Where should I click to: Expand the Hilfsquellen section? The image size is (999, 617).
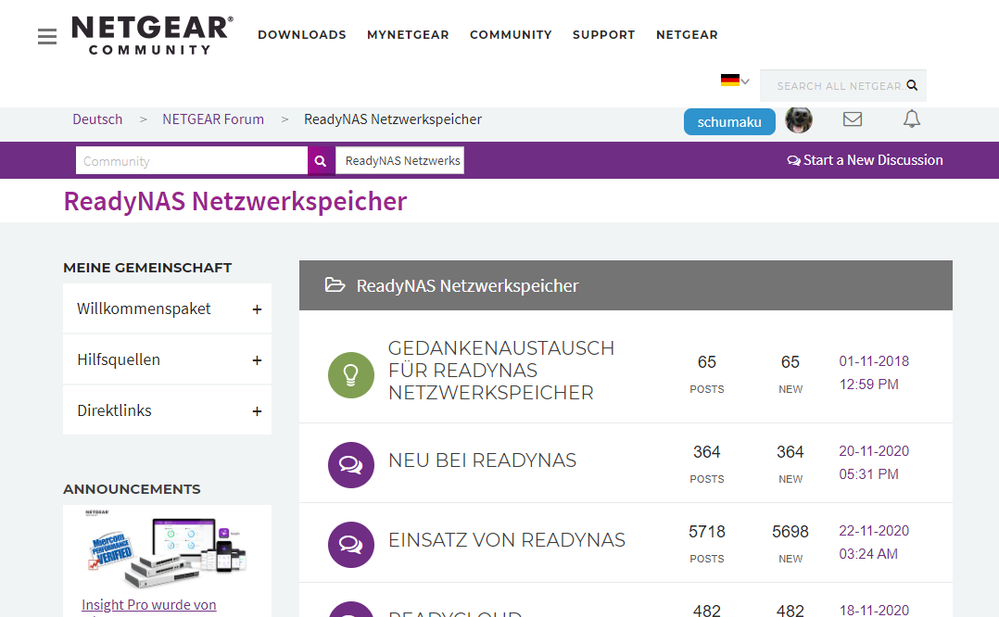coord(258,359)
